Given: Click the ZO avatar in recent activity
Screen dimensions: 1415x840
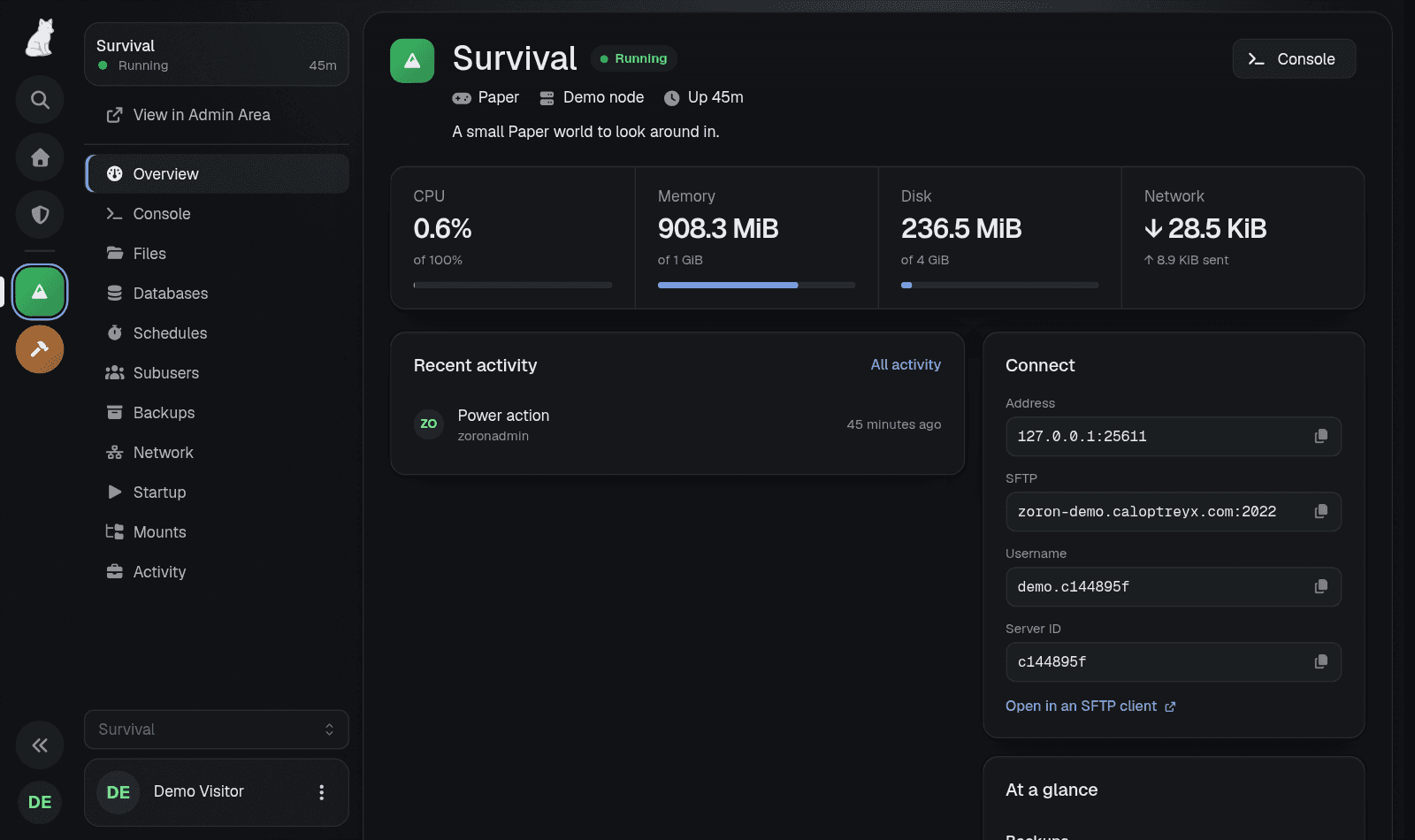Looking at the screenshot, I should [429, 424].
